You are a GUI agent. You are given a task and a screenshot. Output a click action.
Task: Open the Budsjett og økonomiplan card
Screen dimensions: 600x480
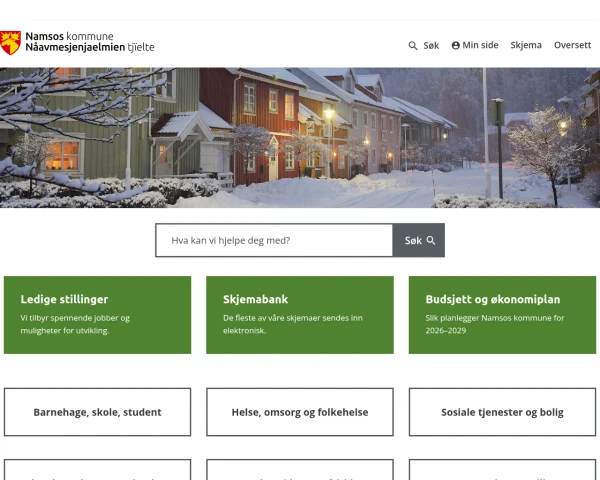point(502,315)
